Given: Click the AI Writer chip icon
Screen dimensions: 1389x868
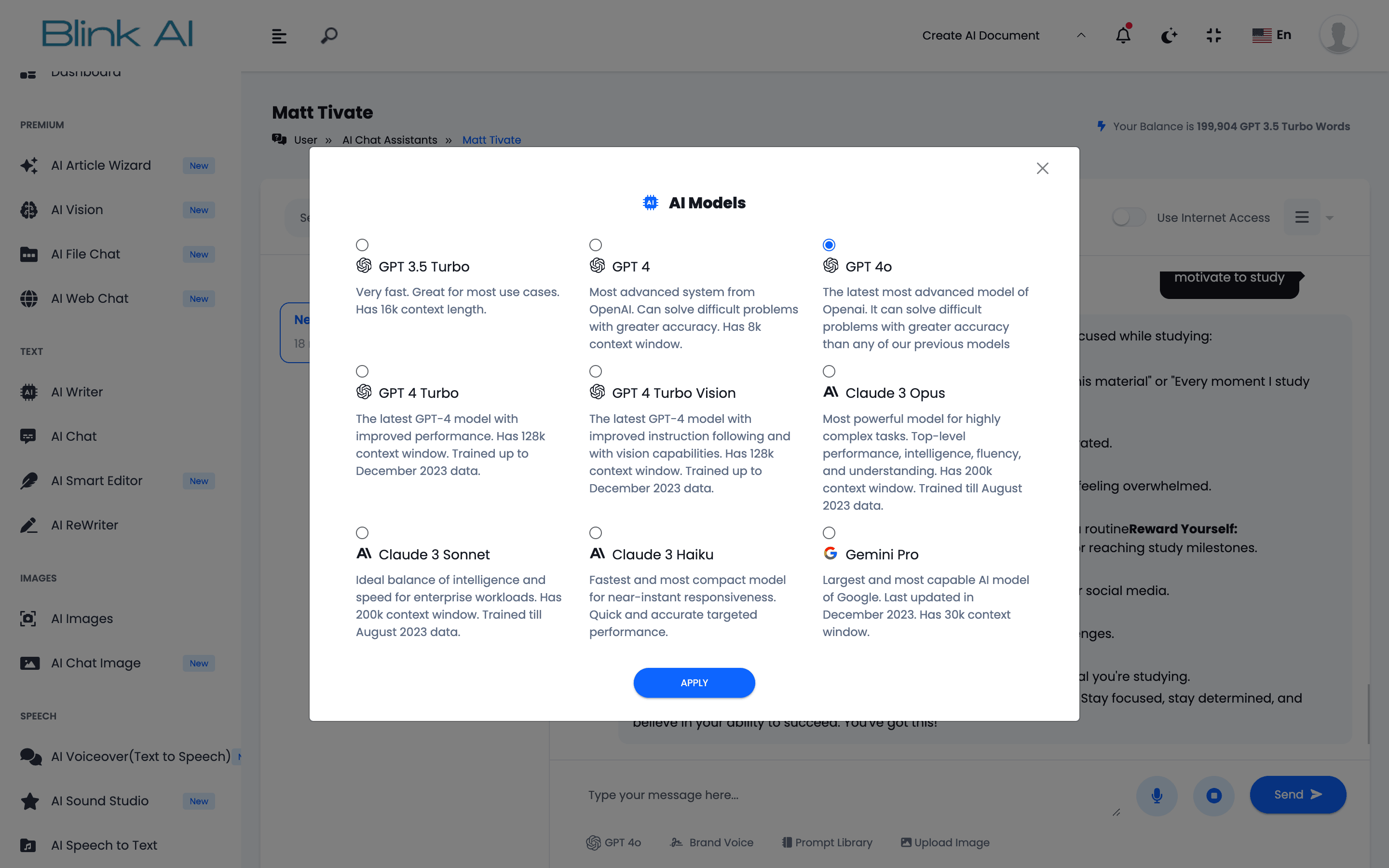Looking at the screenshot, I should tap(29, 392).
